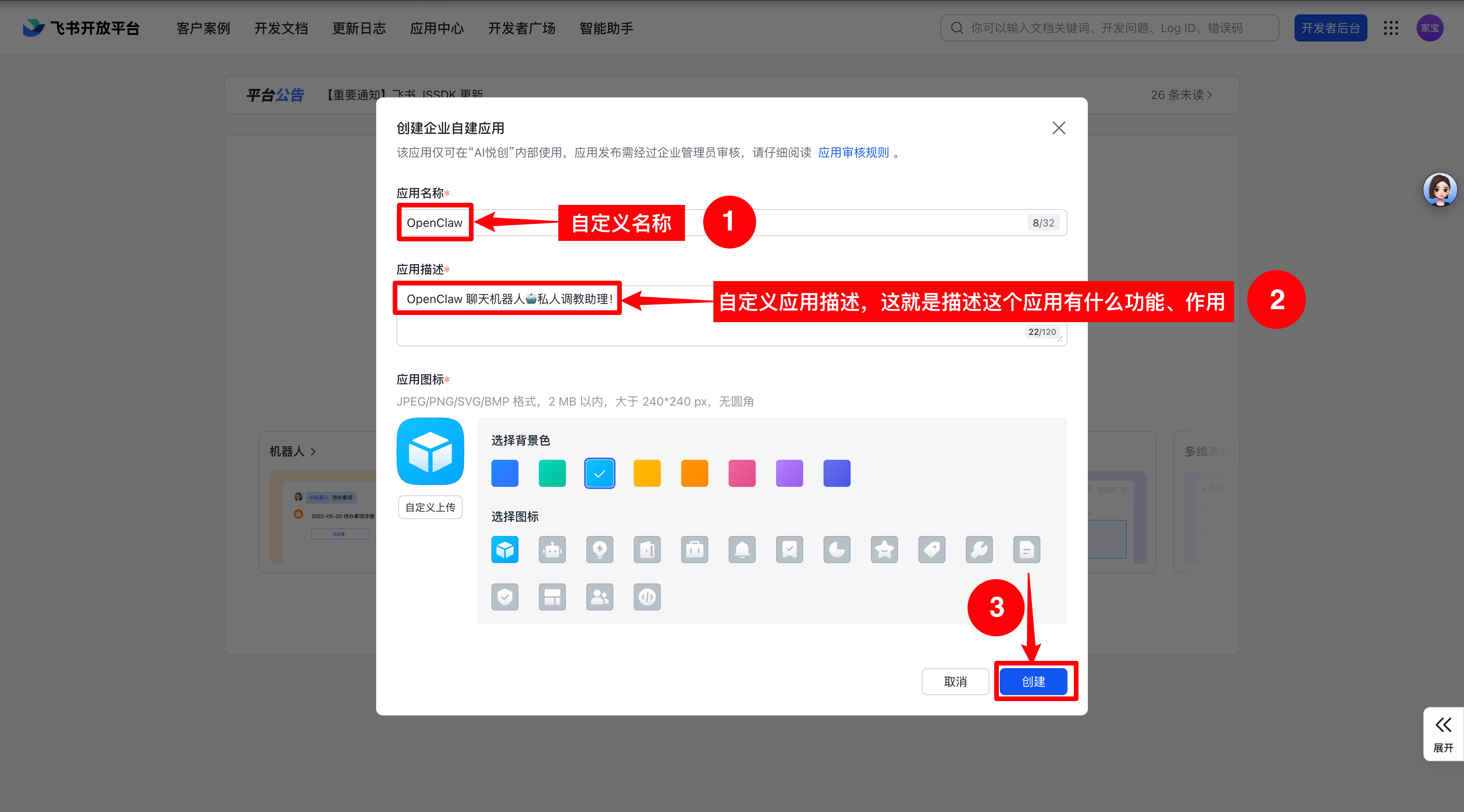Click the search magnifier icon
Viewport: 1464px width, 812px height.
(x=957, y=28)
